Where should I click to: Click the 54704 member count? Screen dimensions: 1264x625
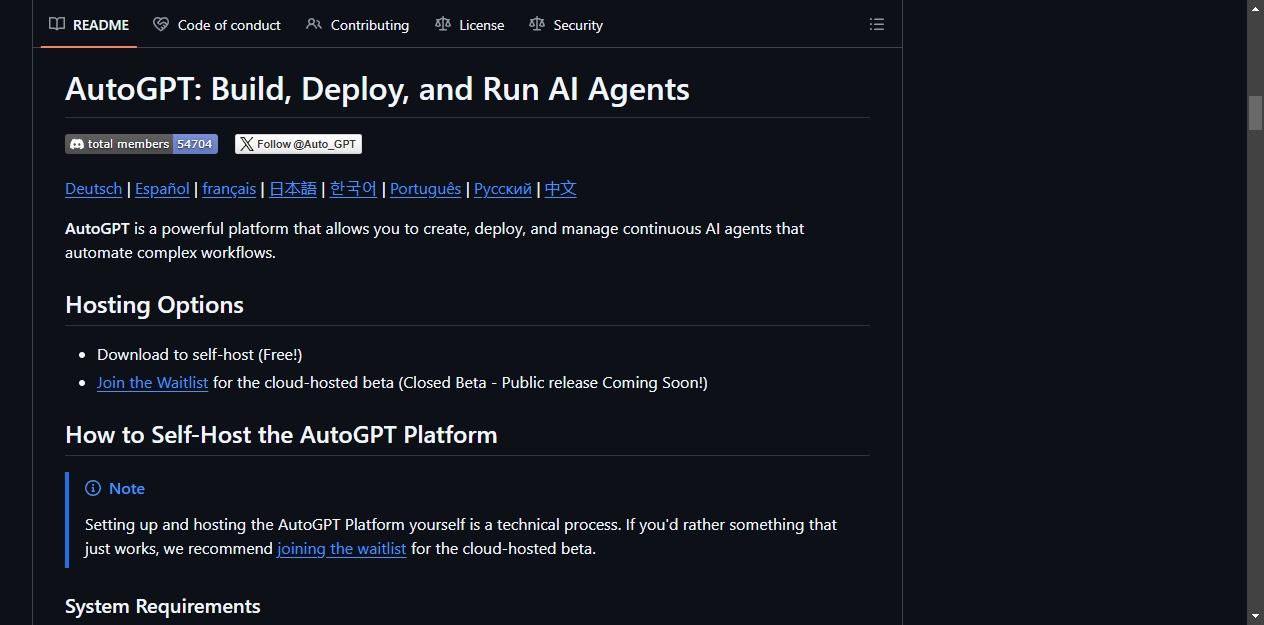(195, 144)
